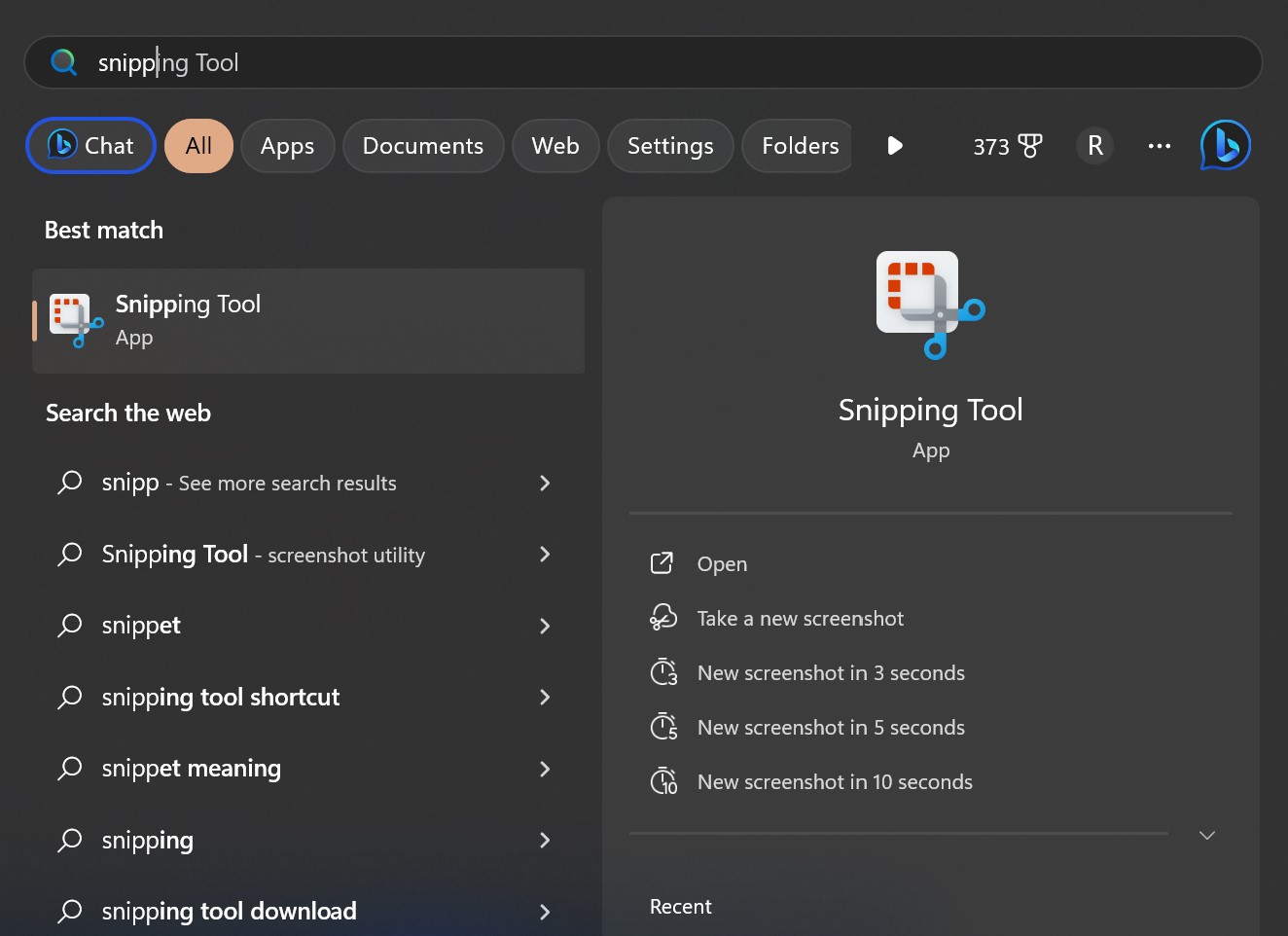Open the Settings search category

tap(669, 145)
